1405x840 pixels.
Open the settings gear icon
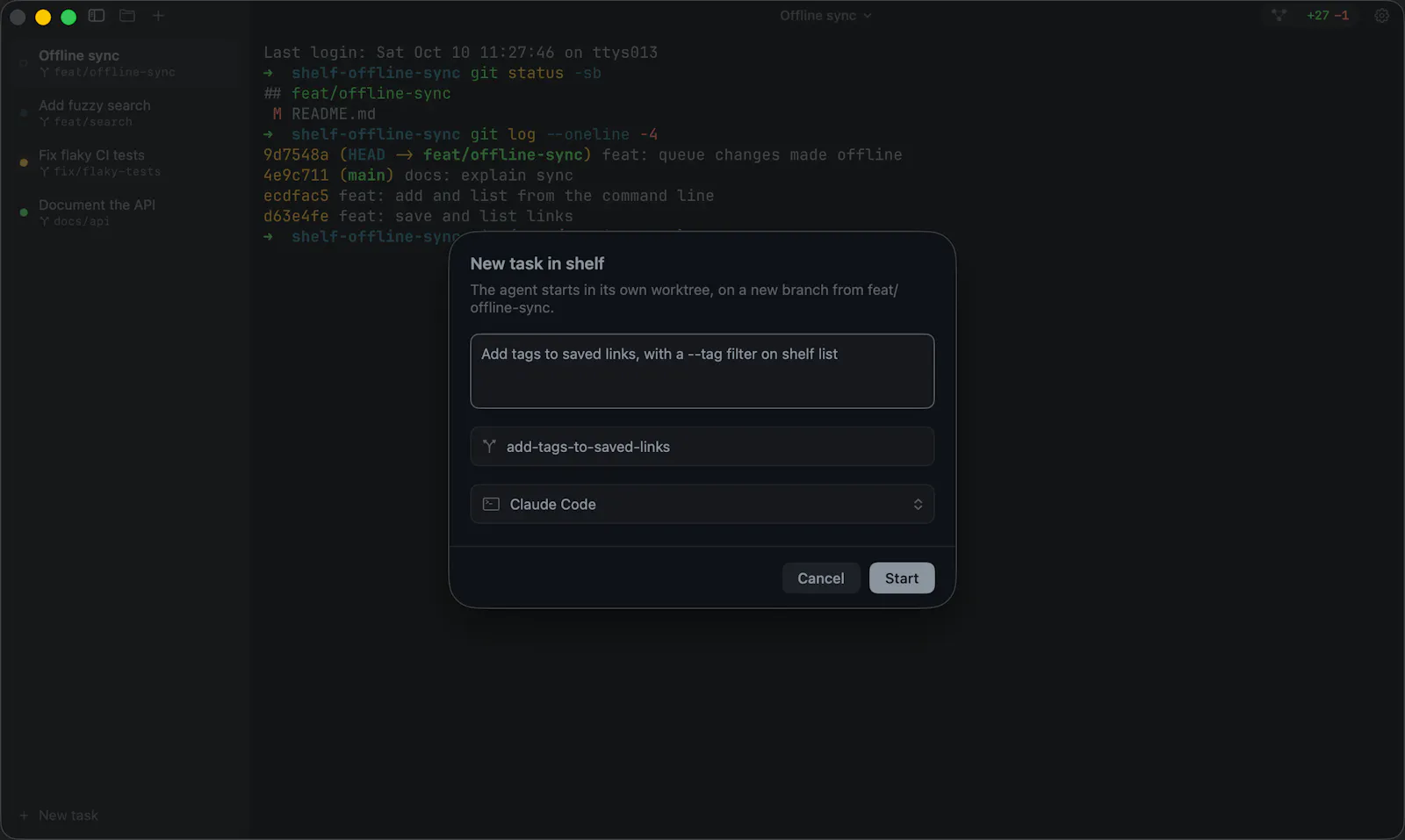(x=1381, y=16)
